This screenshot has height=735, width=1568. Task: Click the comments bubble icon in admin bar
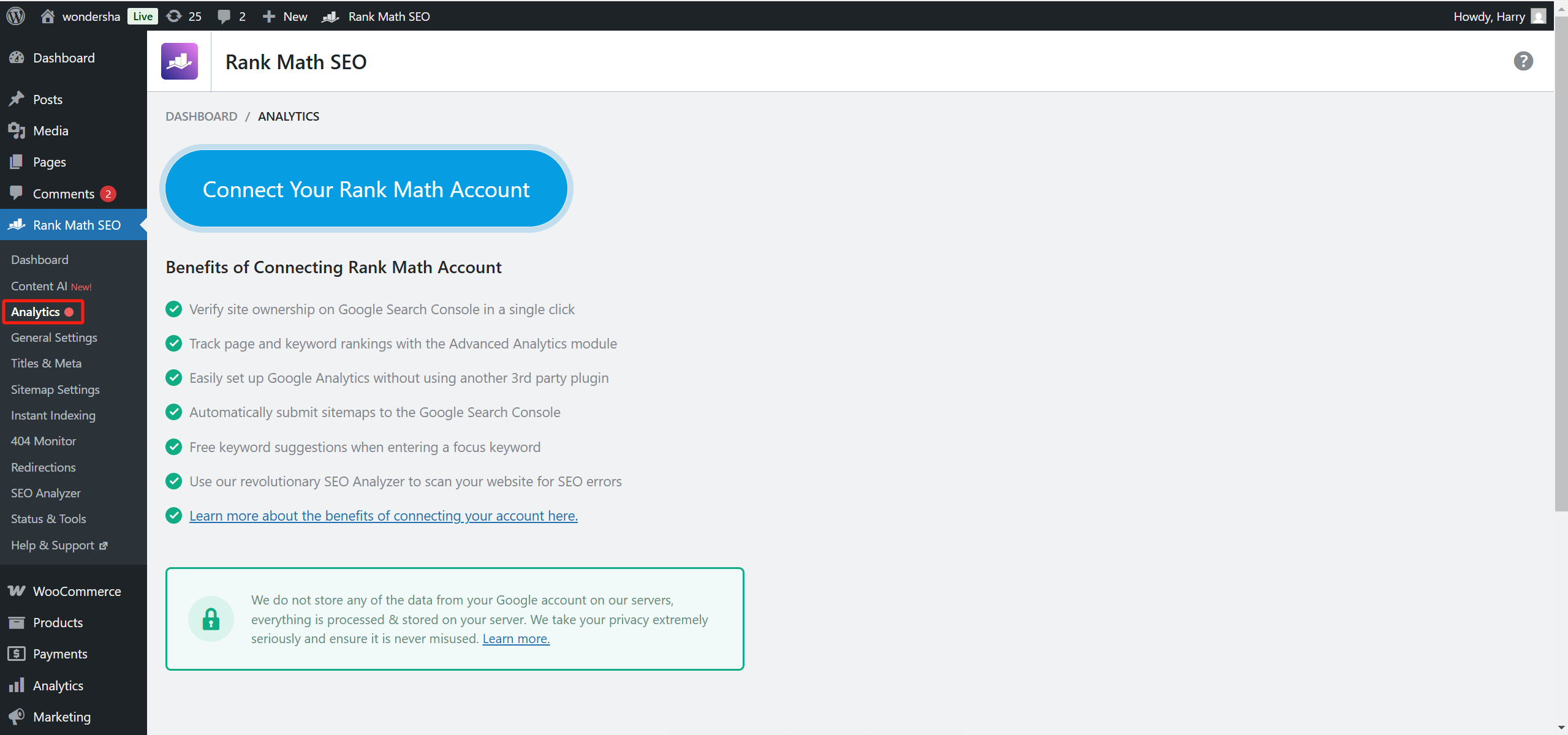click(x=224, y=17)
